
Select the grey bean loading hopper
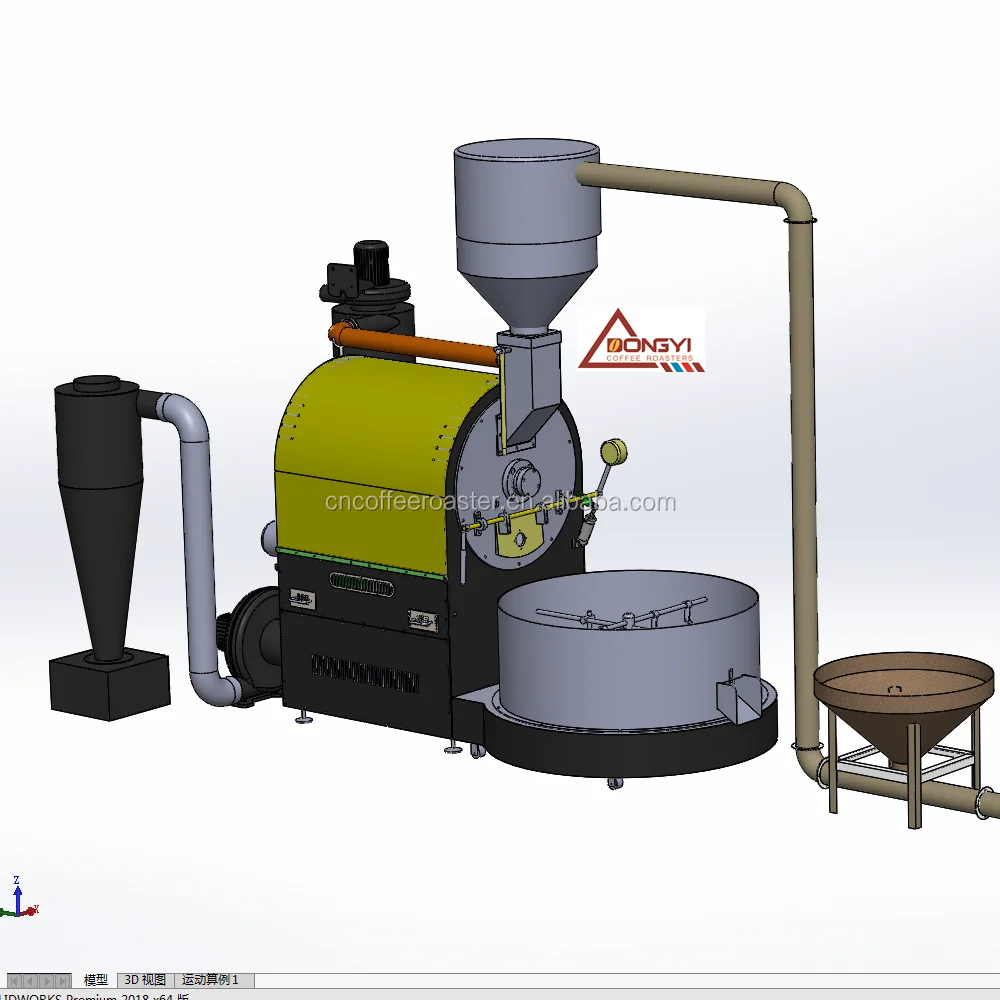click(527, 236)
